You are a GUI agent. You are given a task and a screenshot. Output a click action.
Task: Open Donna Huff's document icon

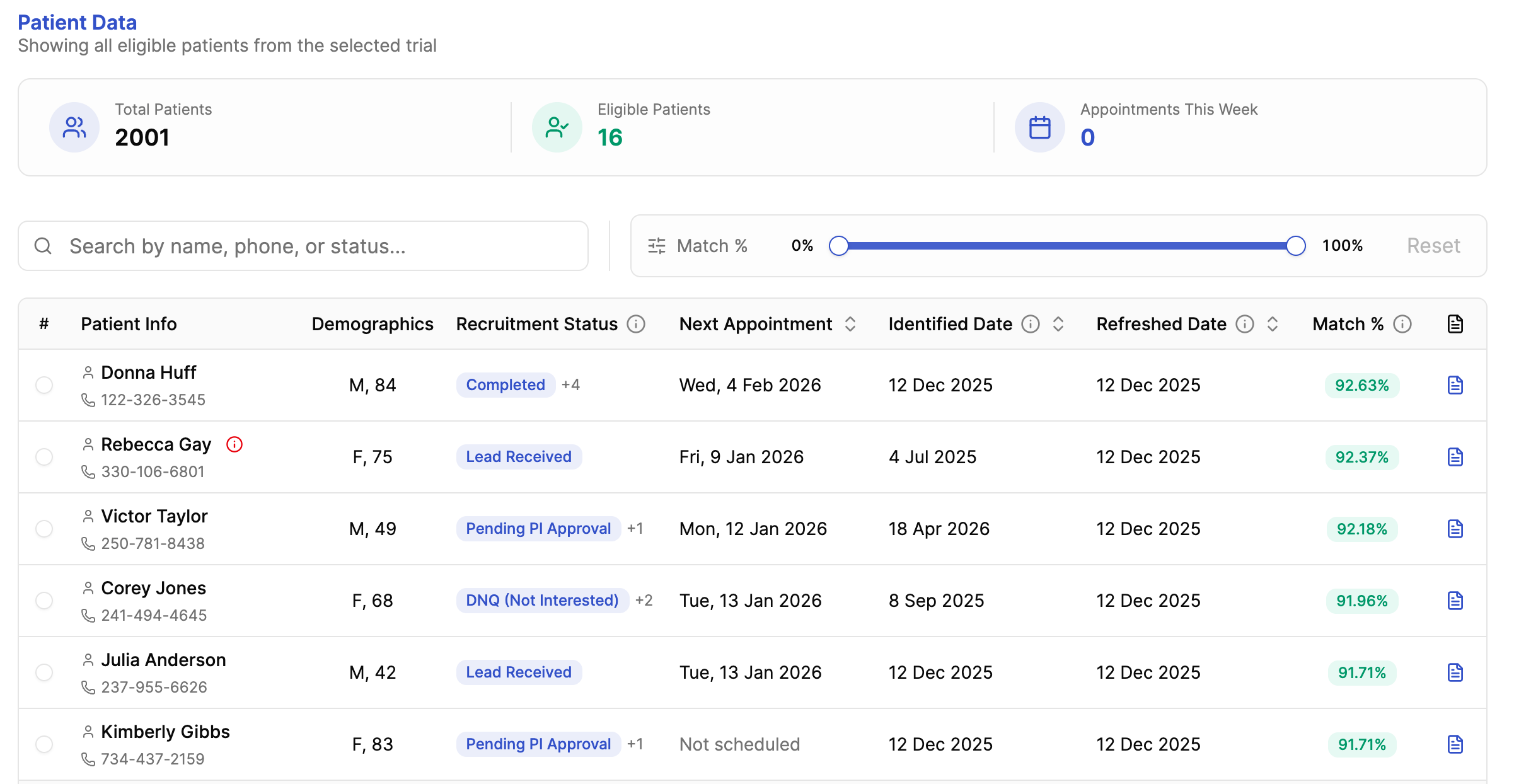(1455, 385)
